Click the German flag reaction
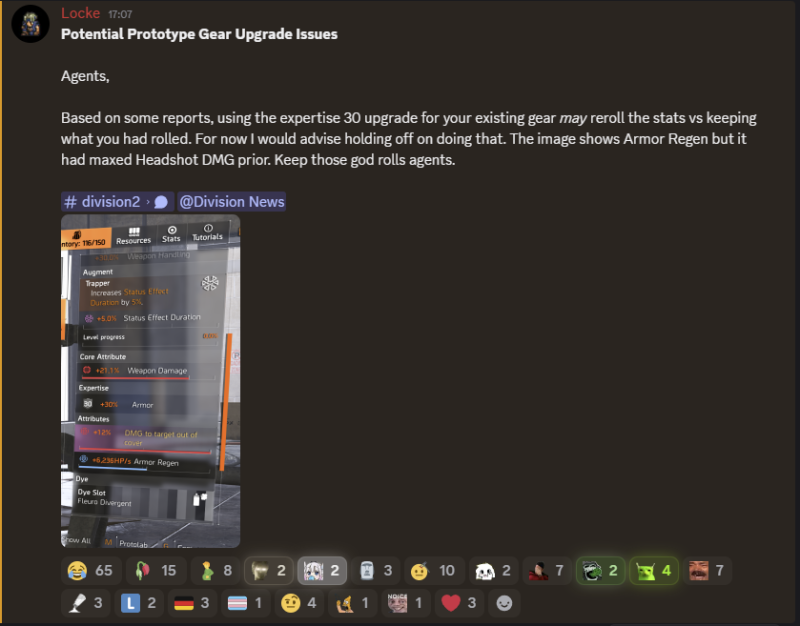The height and width of the screenshot is (626, 800). (192, 603)
